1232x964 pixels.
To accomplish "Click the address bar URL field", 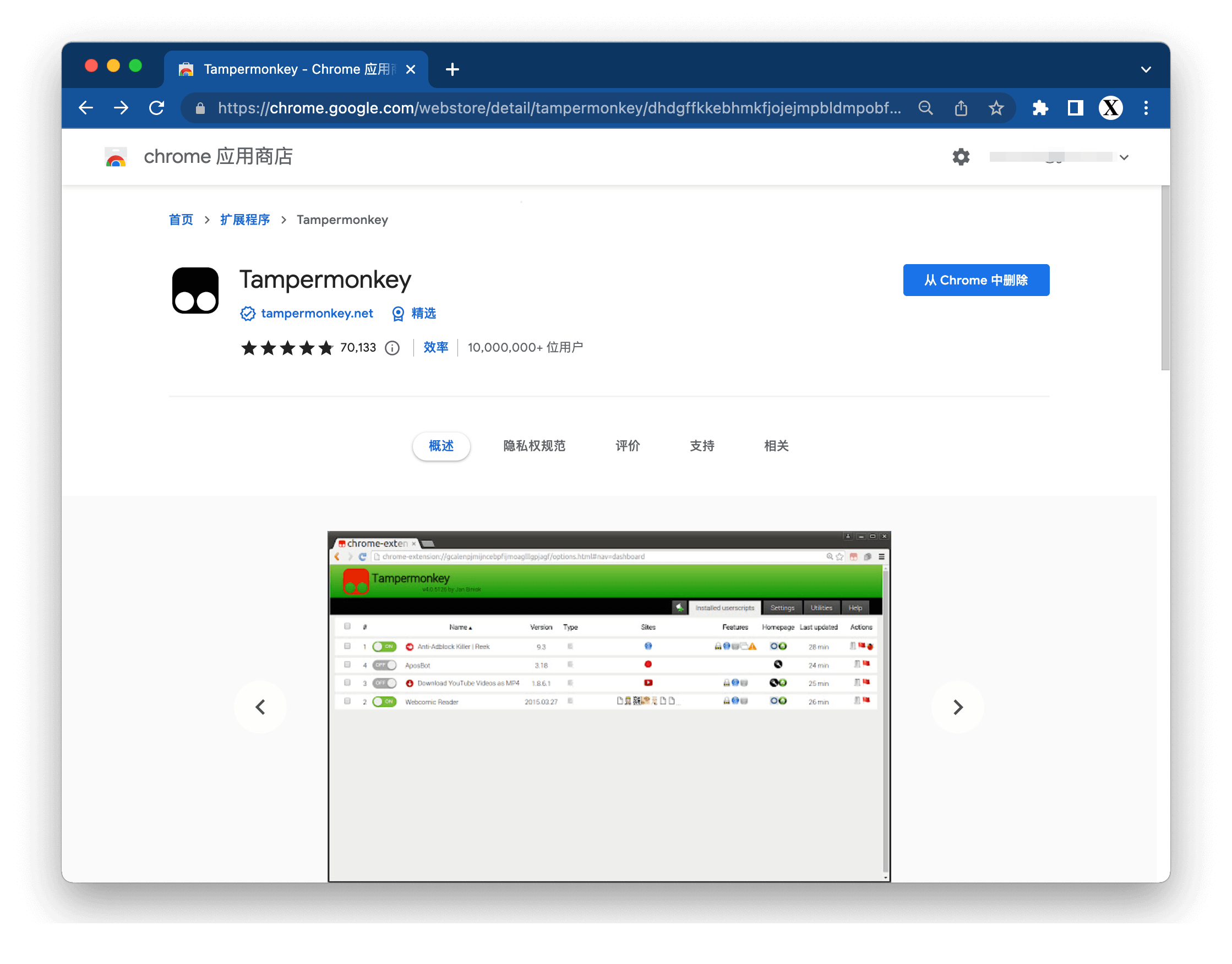I will tap(559, 108).
